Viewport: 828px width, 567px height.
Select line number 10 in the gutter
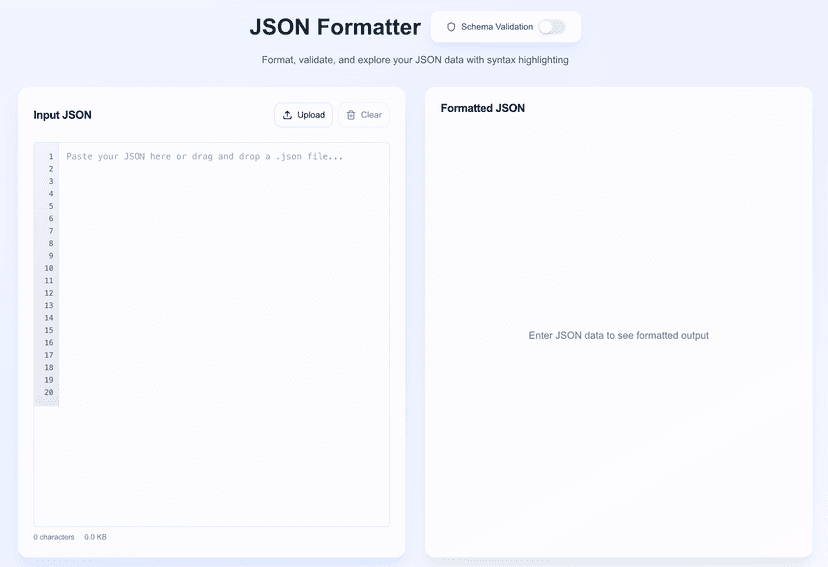[x=48, y=268]
